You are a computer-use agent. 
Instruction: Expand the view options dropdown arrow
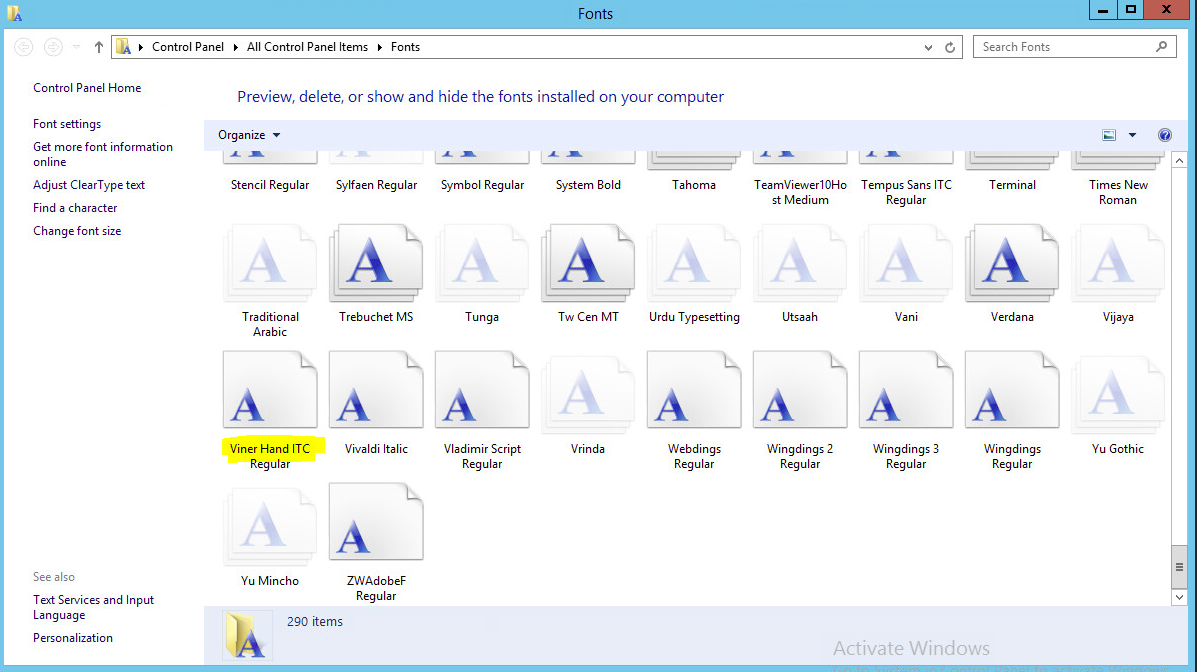tap(1132, 135)
